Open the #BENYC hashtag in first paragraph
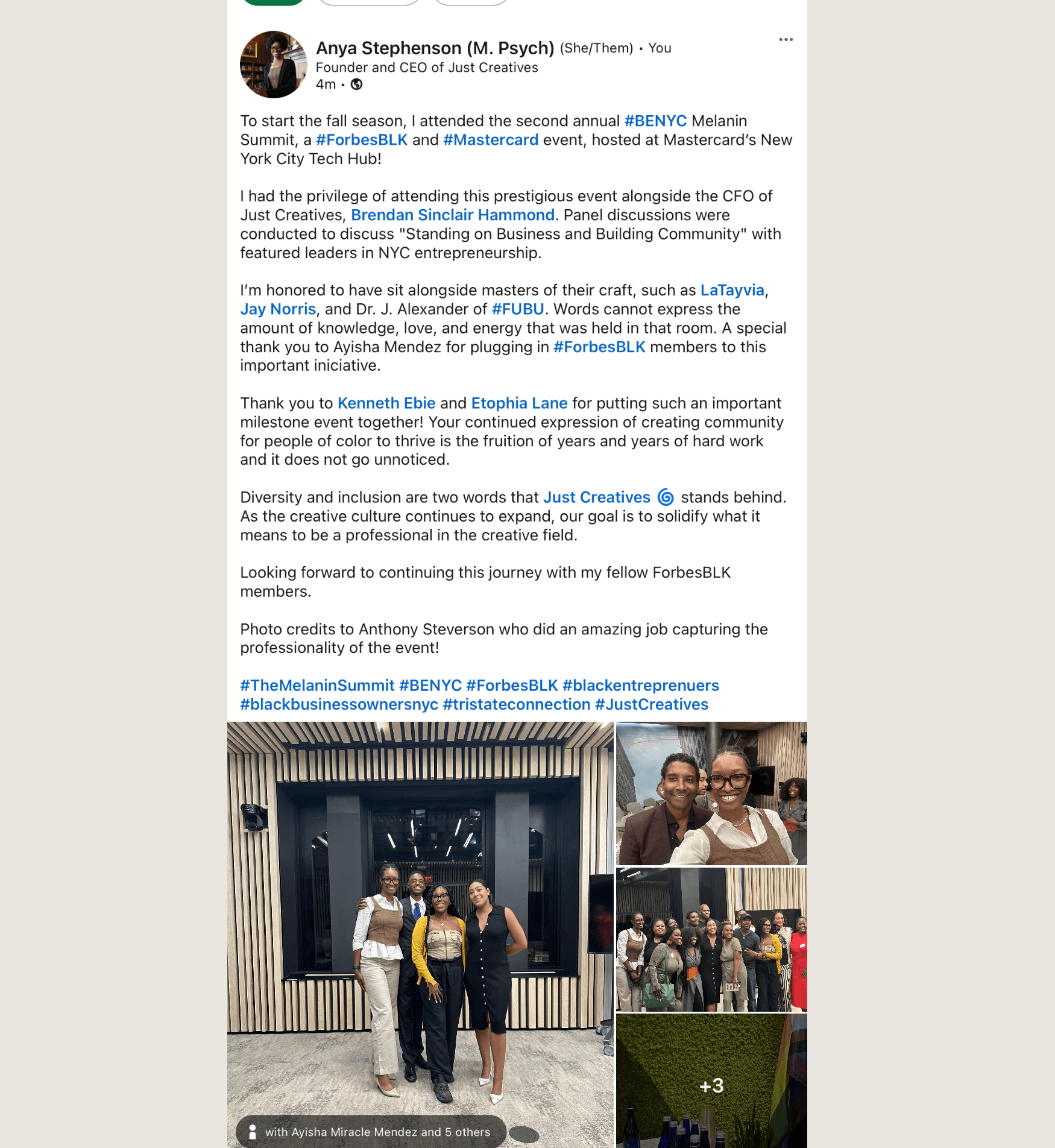The image size is (1055, 1148). pos(655,121)
